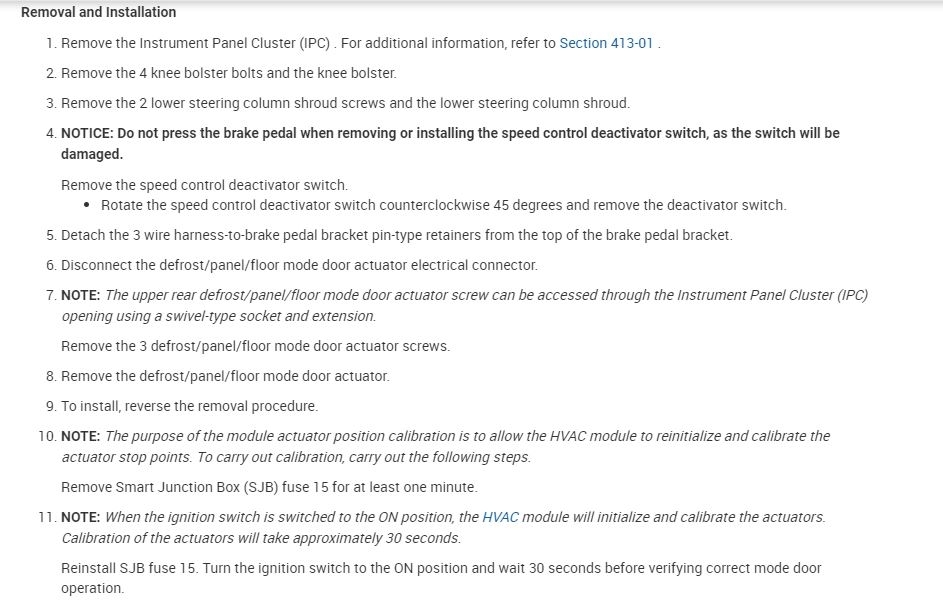Click "To install, reverse the removal procedure"
The width and height of the screenshot is (943, 612).
pos(189,406)
